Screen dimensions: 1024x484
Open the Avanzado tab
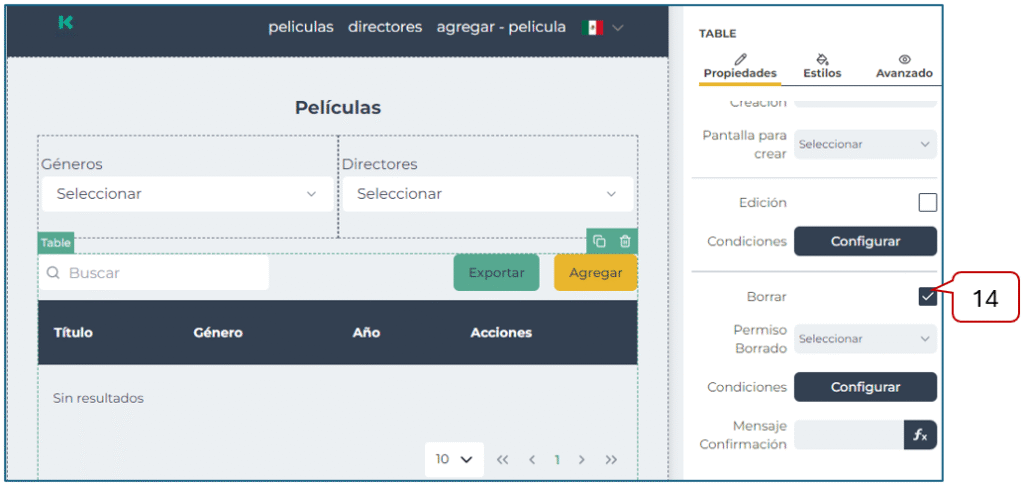pyautogui.click(x=904, y=66)
